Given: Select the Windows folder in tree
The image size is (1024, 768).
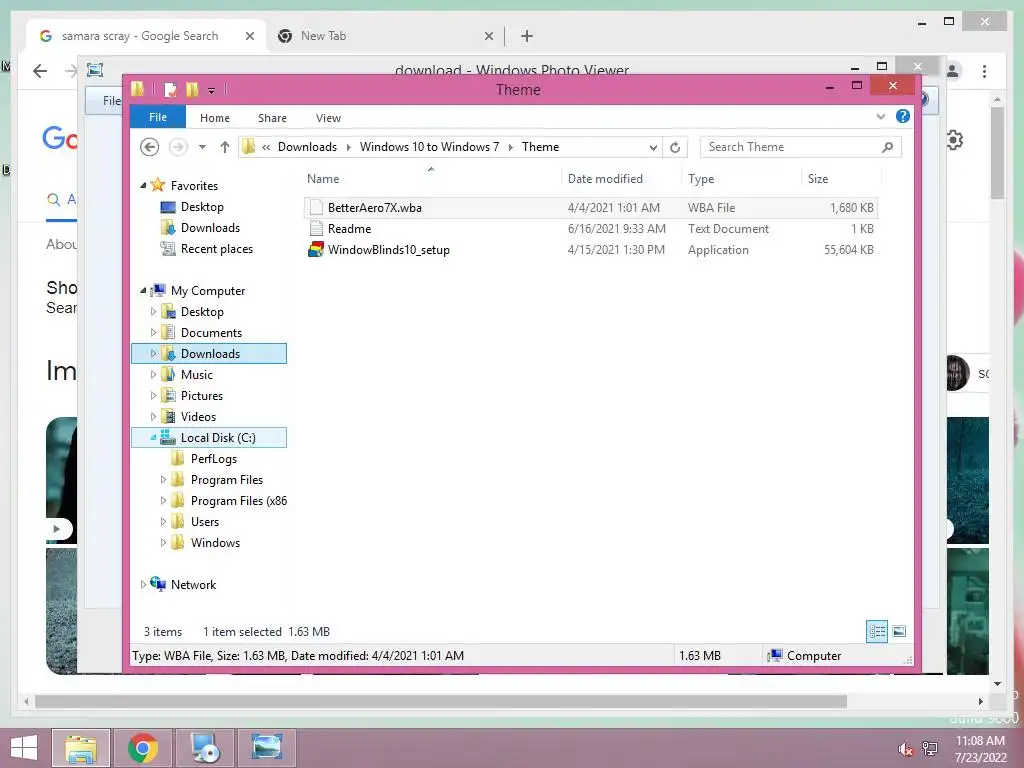Looking at the screenshot, I should (215, 543).
